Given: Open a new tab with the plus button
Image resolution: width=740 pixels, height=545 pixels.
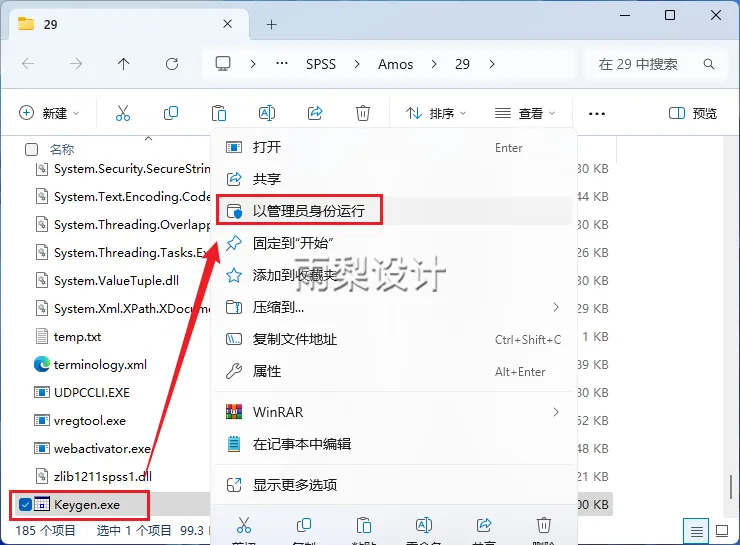Looking at the screenshot, I should click(271, 25).
